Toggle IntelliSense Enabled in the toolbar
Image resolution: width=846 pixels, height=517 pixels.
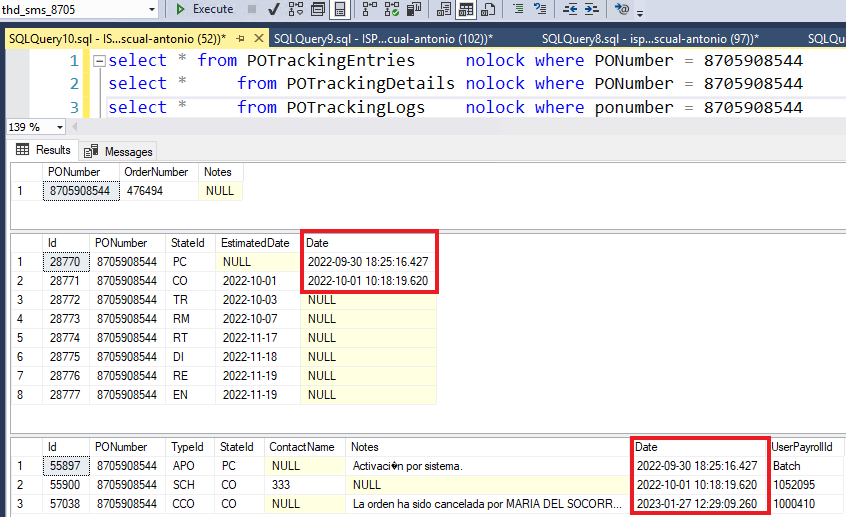click(x=340, y=9)
